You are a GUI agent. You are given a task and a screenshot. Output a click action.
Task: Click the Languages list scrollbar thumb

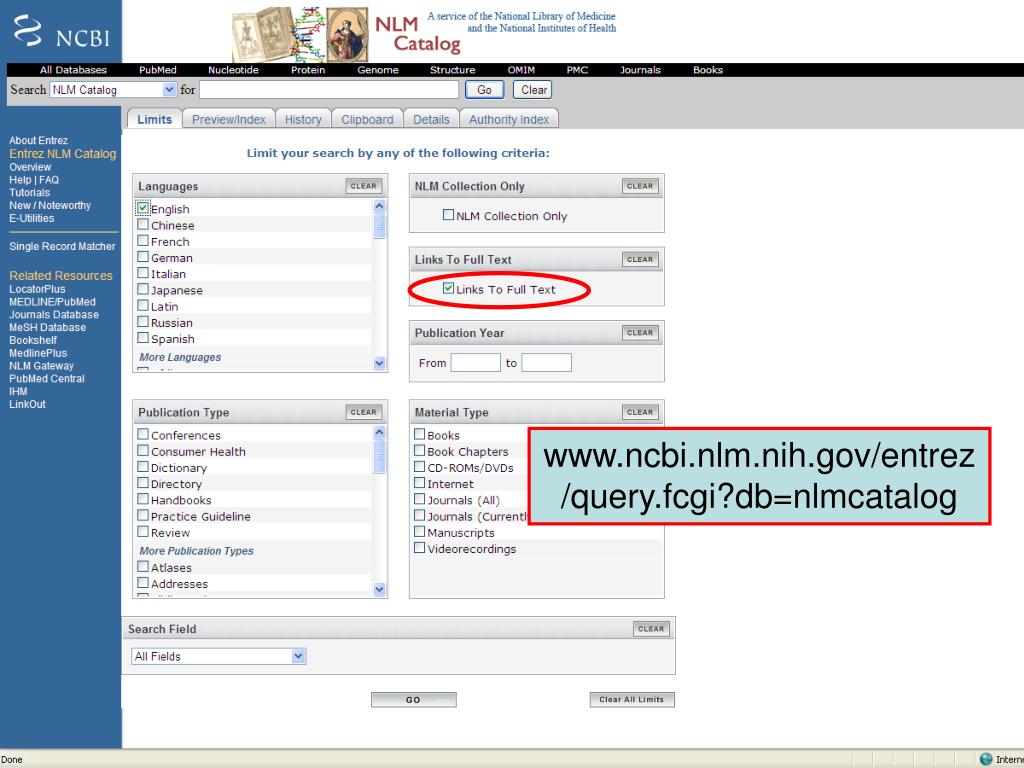pyautogui.click(x=379, y=227)
